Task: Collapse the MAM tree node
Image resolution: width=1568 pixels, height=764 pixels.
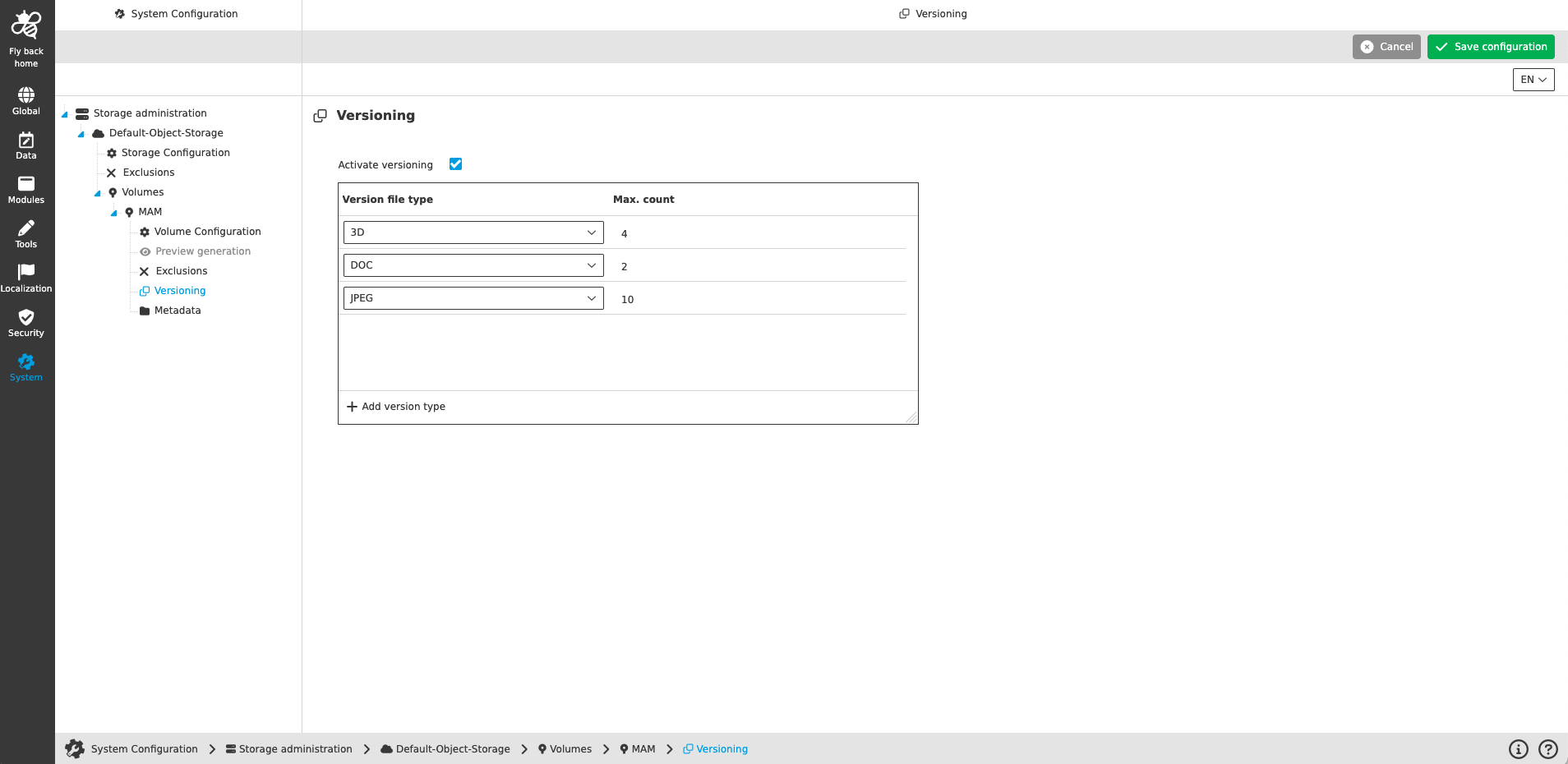Action: coord(114,212)
